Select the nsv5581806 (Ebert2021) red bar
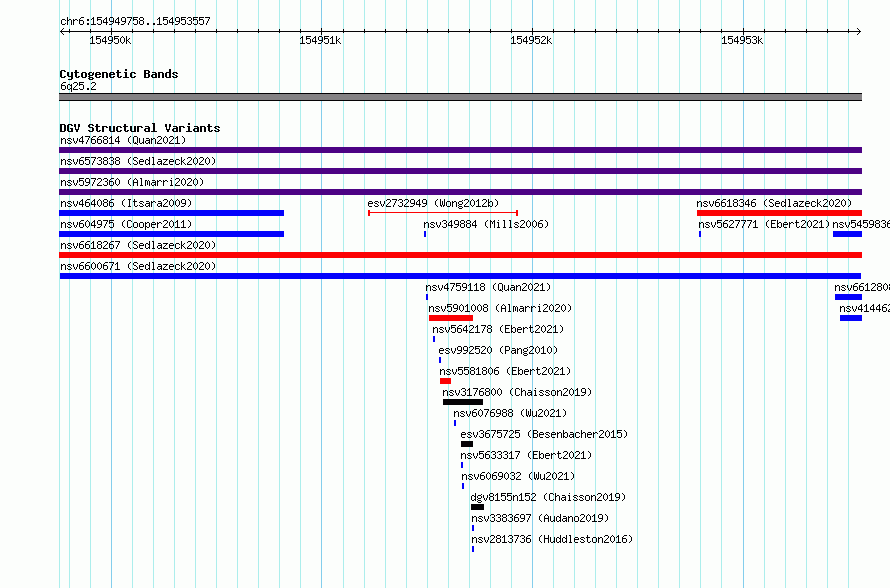 click(x=446, y=381)
